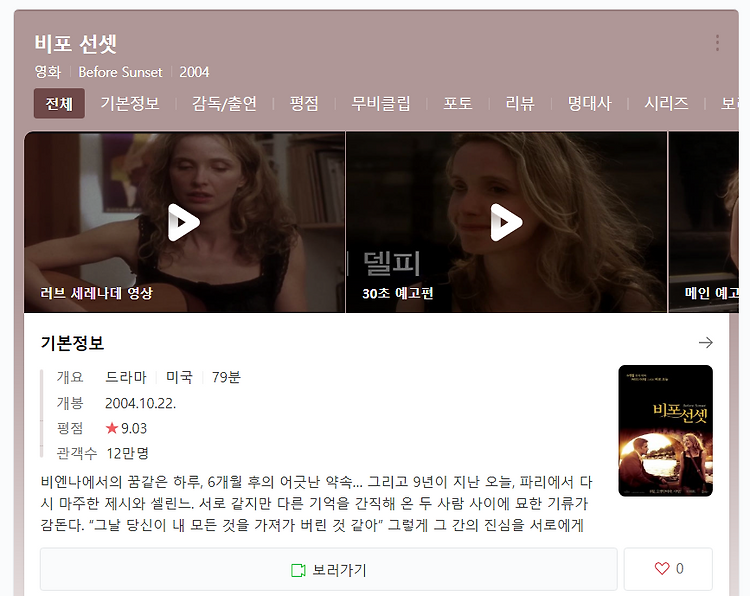Viewport: 750px width, 596px height.
Task: Click the heart like icon
Action: click(x=662, y=568)
